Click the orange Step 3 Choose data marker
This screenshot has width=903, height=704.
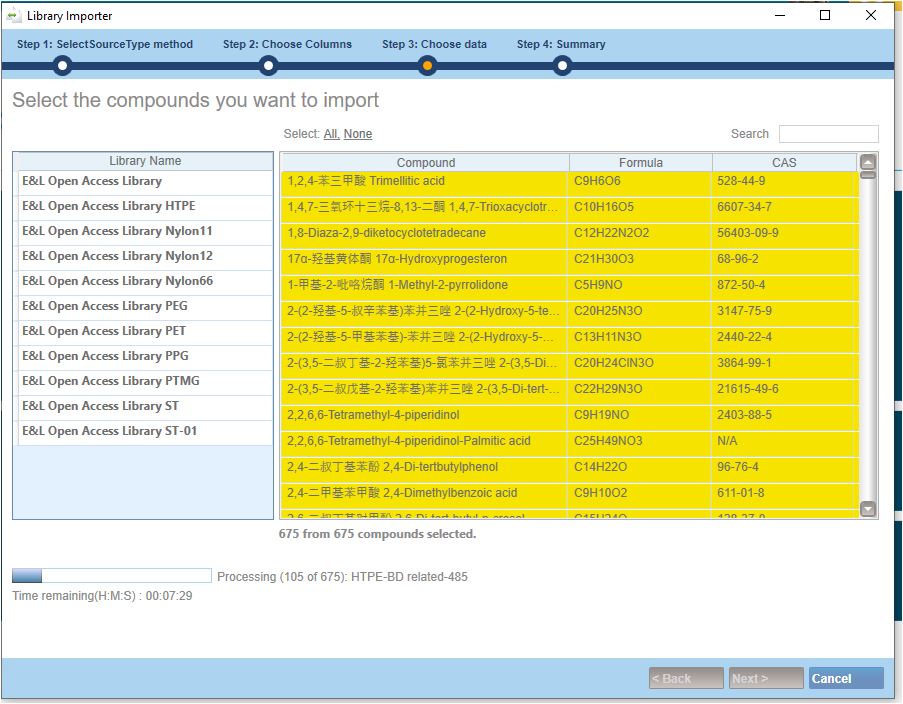427,66
